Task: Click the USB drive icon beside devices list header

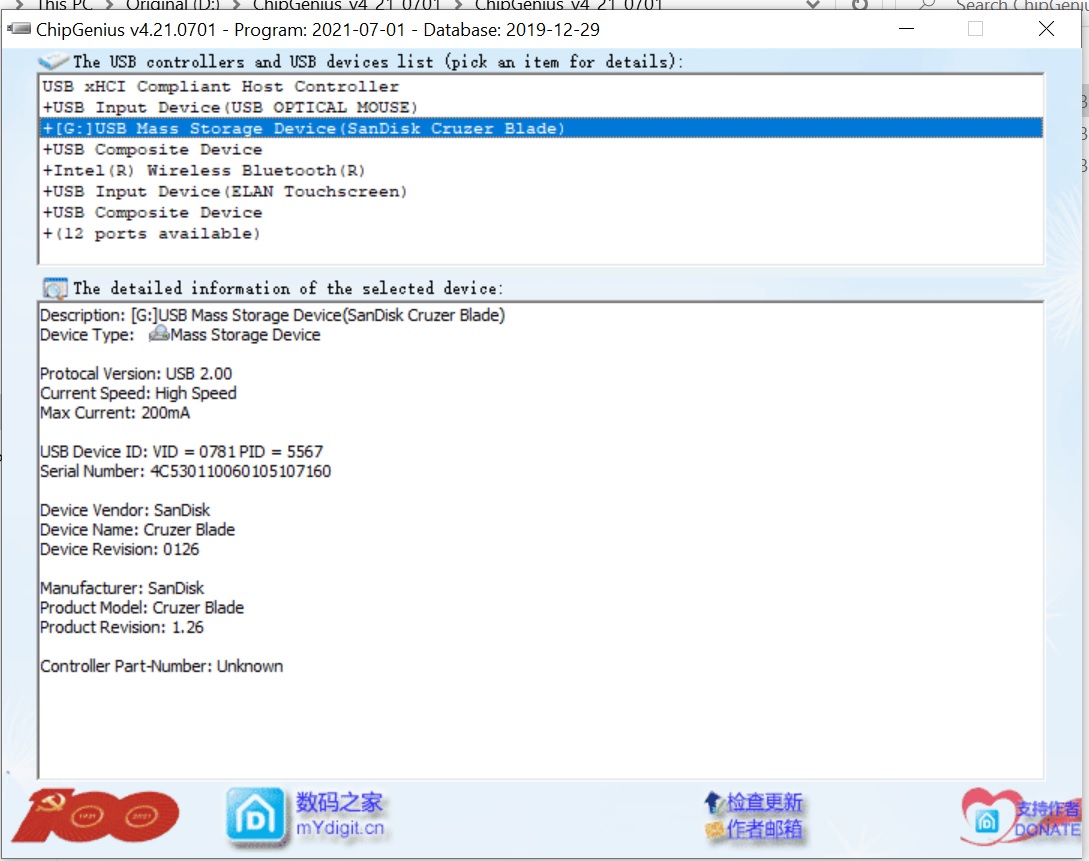Action: [53, 61]
